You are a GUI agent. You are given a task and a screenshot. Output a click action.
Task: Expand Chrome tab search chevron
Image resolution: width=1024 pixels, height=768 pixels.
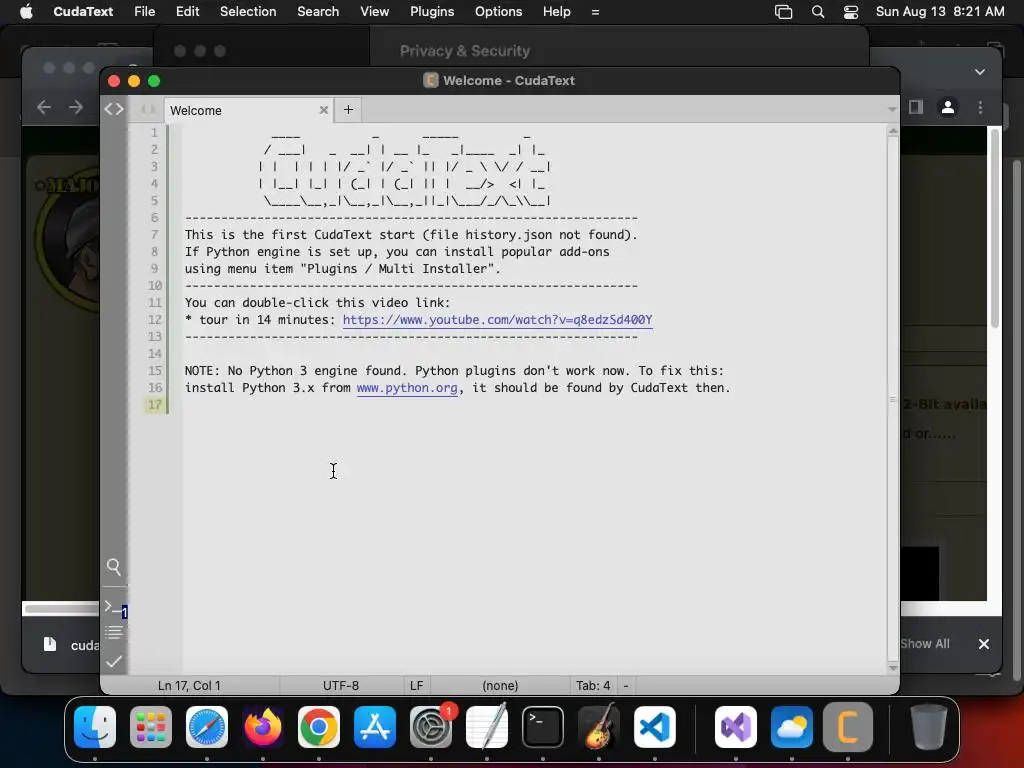980,72
